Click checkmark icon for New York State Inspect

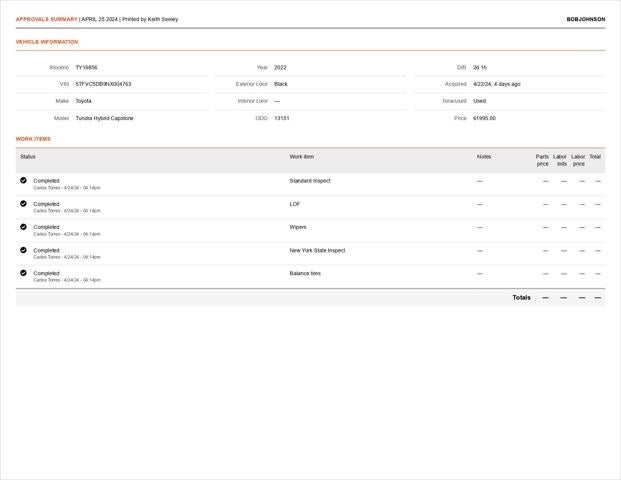coord(23,250)
